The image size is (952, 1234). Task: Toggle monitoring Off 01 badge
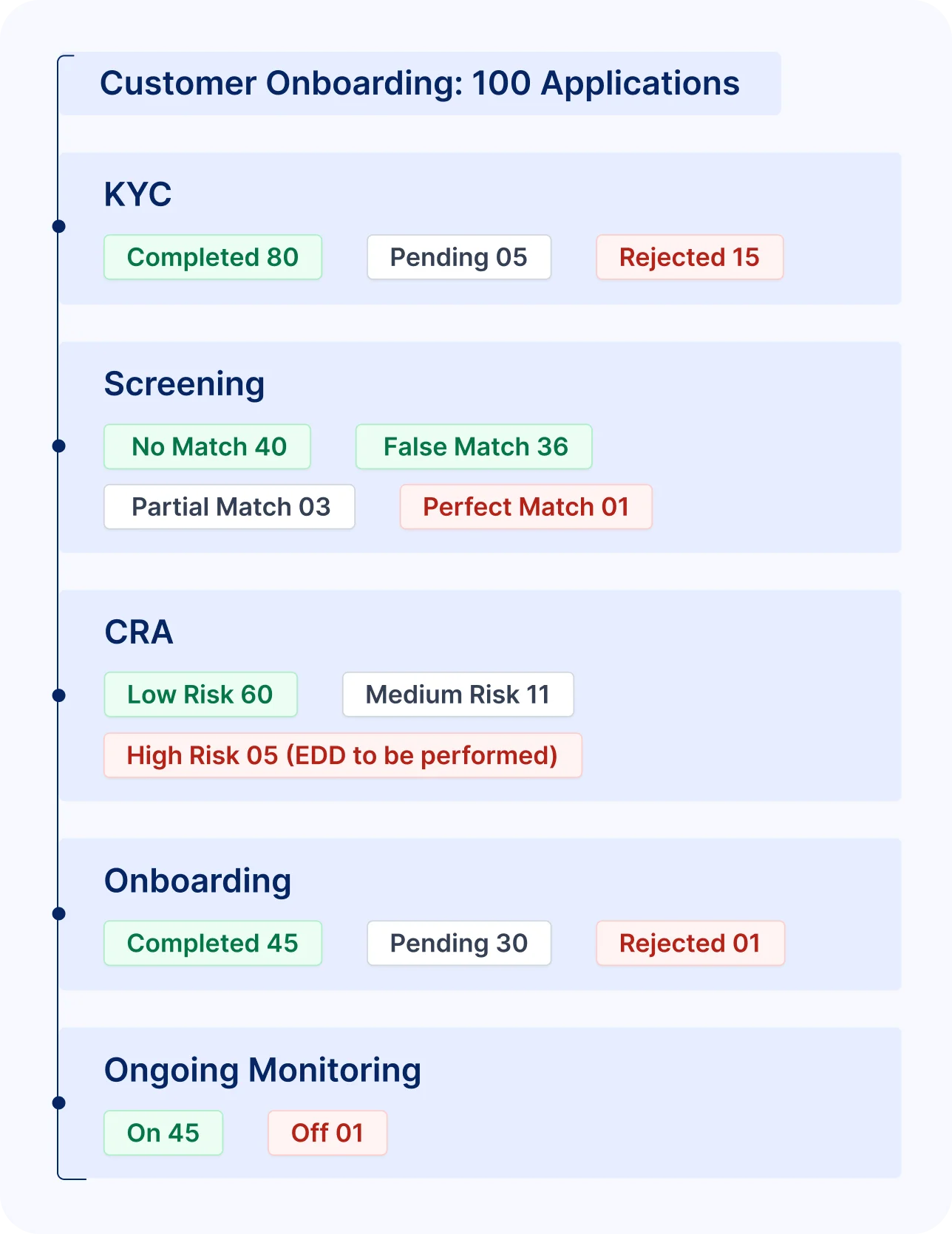[x=327, y=1133]
